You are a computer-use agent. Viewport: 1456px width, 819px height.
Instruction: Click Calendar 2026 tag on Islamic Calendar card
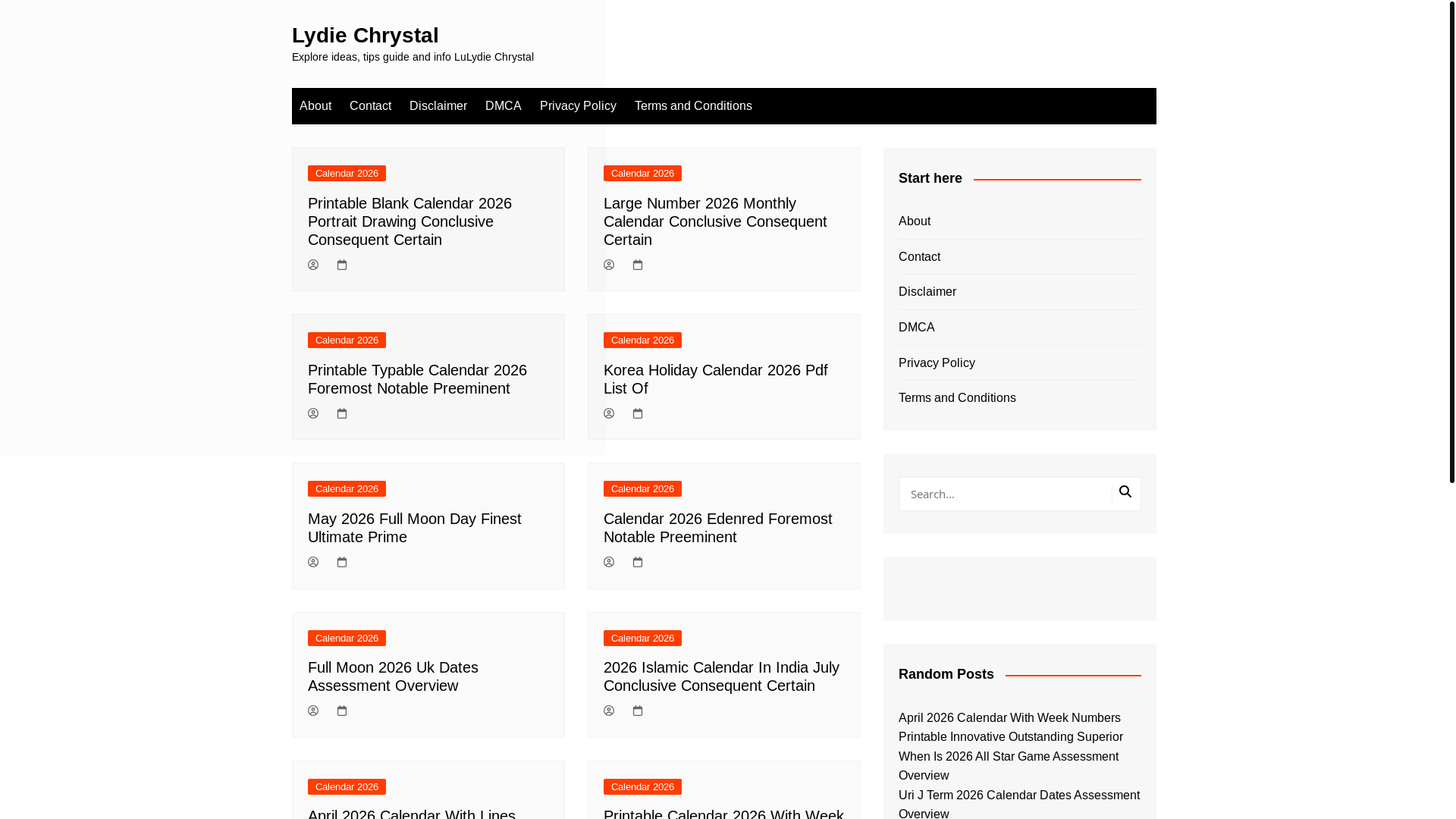point(642,639)
